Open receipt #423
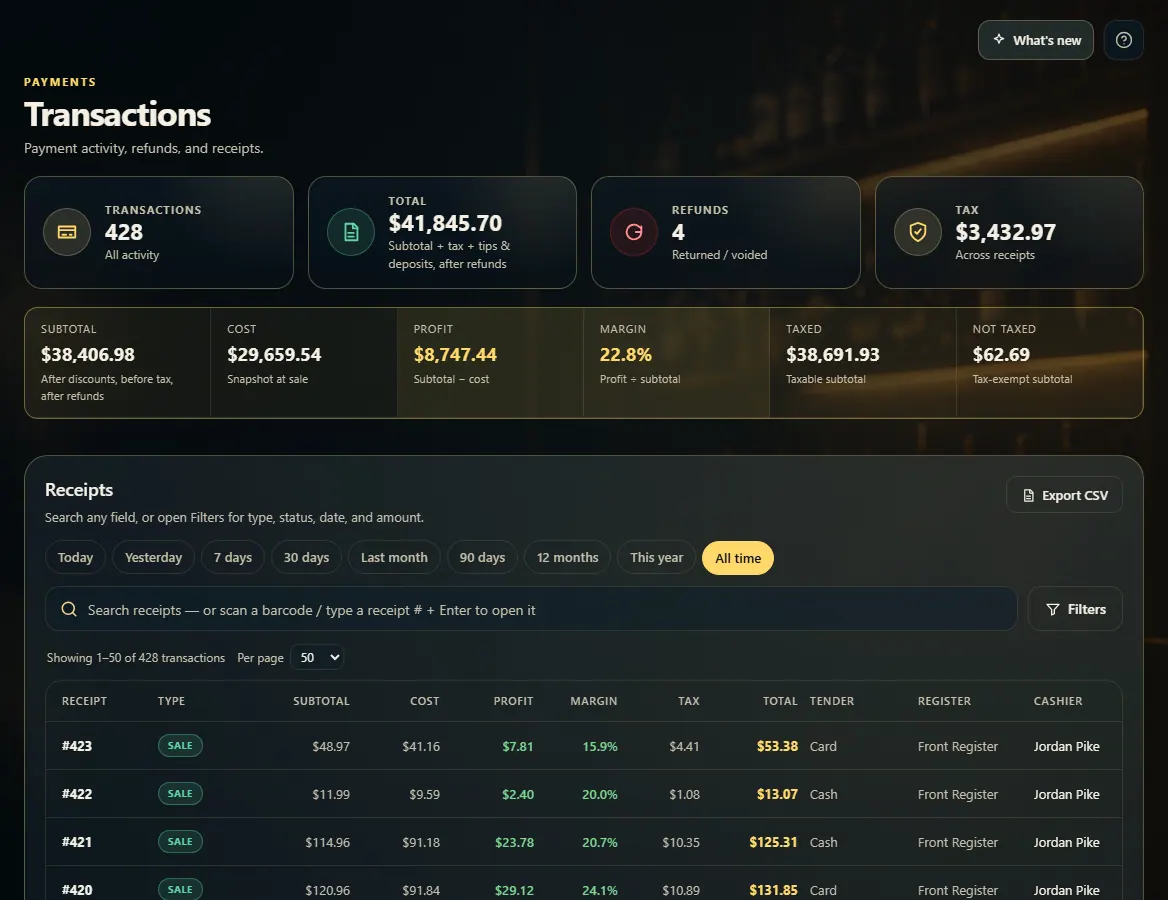This screenshot has width=1168, height=900. pyautogui.click(x=77, y=746)
